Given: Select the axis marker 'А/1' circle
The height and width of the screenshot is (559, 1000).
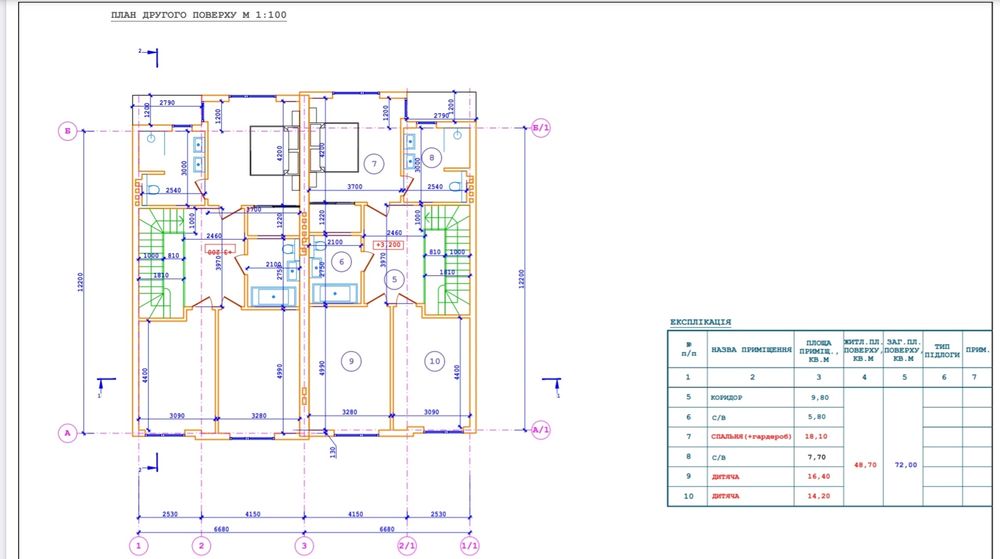Looking at the screenshot, I should tap(540, 430).
